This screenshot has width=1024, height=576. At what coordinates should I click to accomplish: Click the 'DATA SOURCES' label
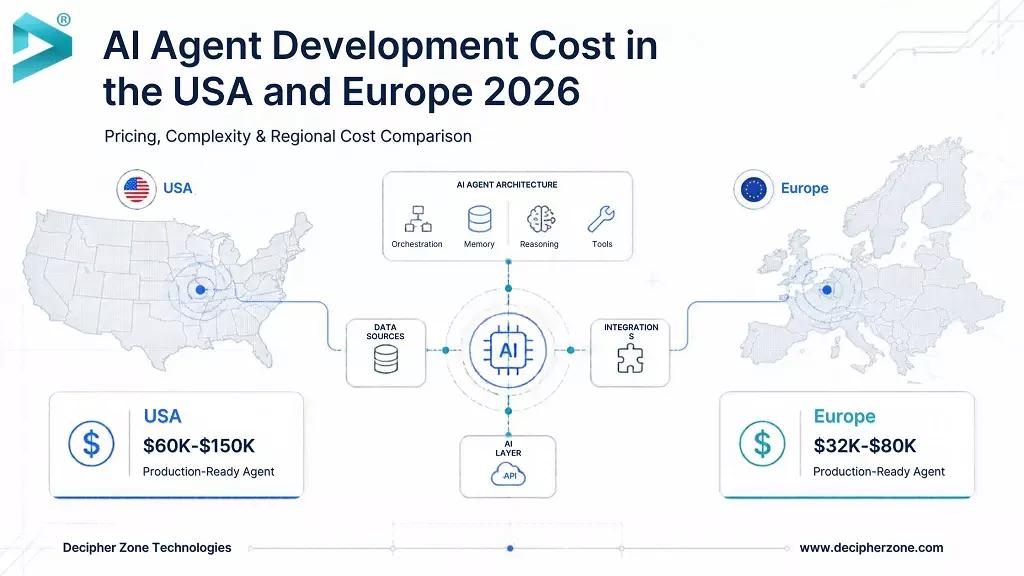[385, 332]
